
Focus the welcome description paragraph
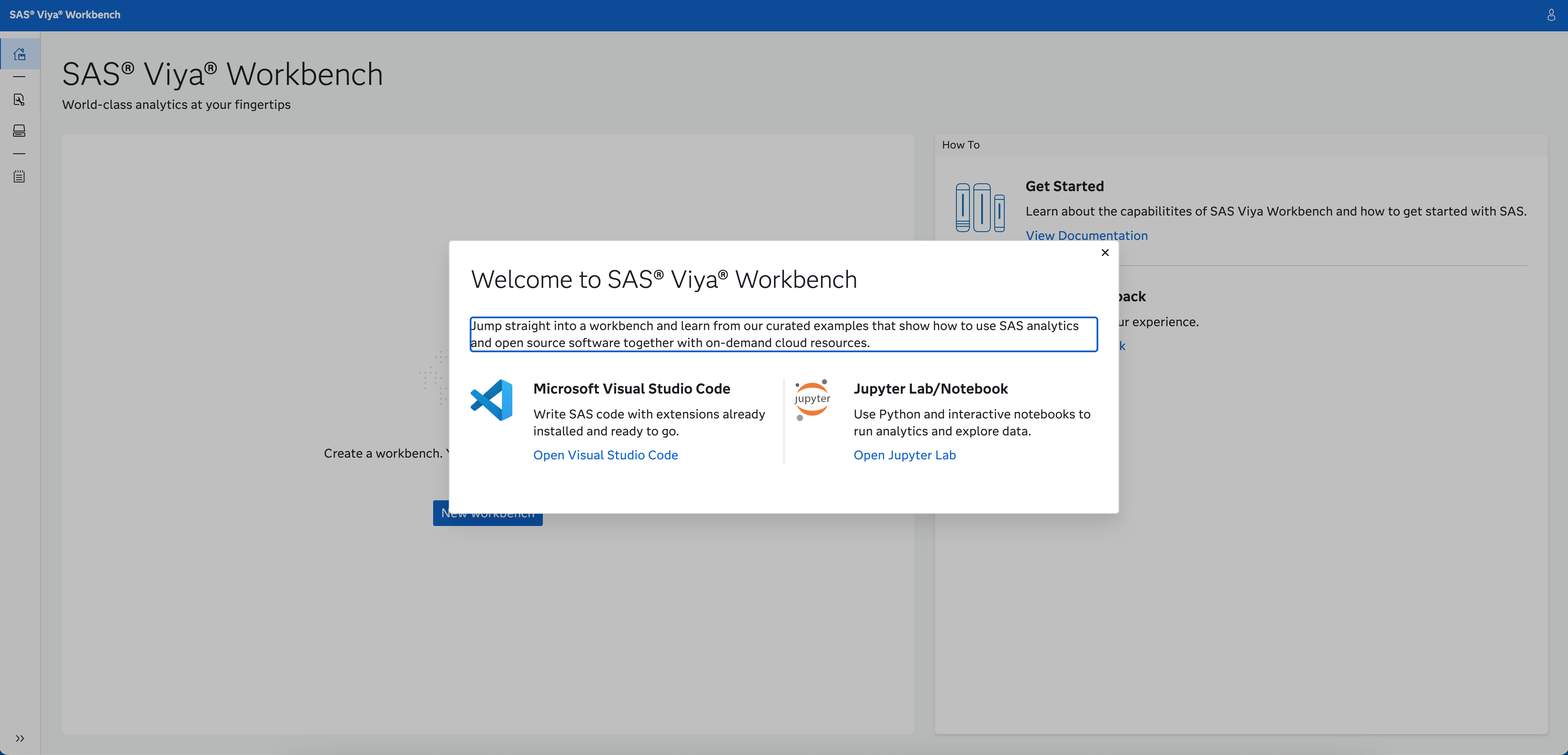(x=784, y=334)
